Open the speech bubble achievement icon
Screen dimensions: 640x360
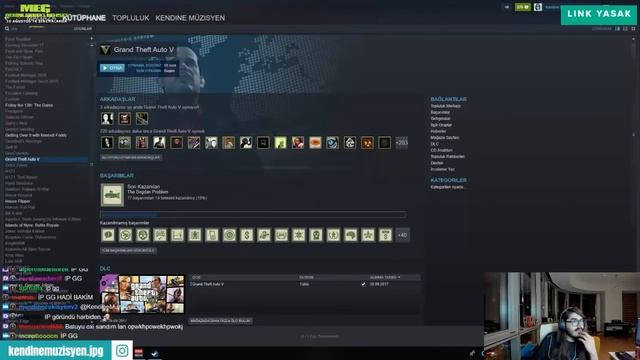pyautogui.click(x=108, y=235)
